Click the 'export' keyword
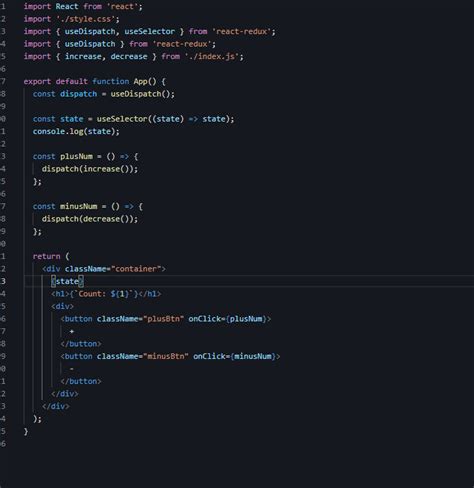474x488 pixels. 37,81
